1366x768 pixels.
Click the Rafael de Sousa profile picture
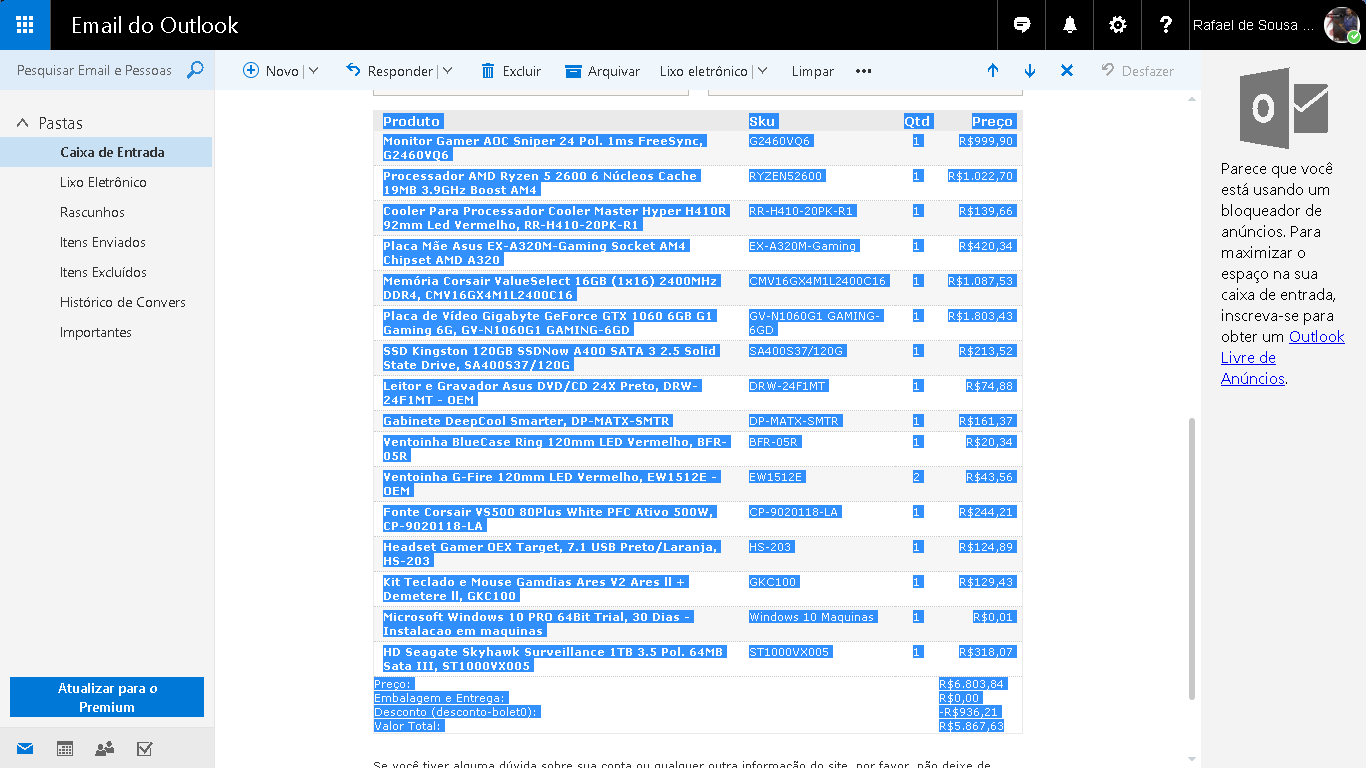coord(1342,25)
